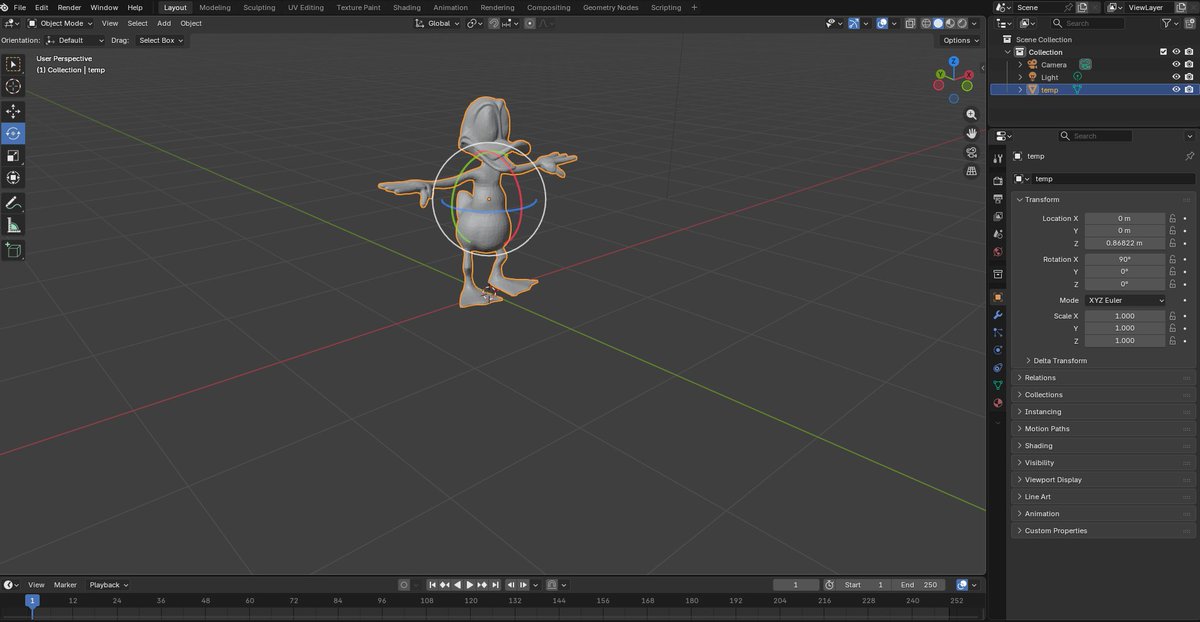Viewport: 1200px width, 622px height.
Task: Open the Scene properties tab
Action: [x=997, y=234]
